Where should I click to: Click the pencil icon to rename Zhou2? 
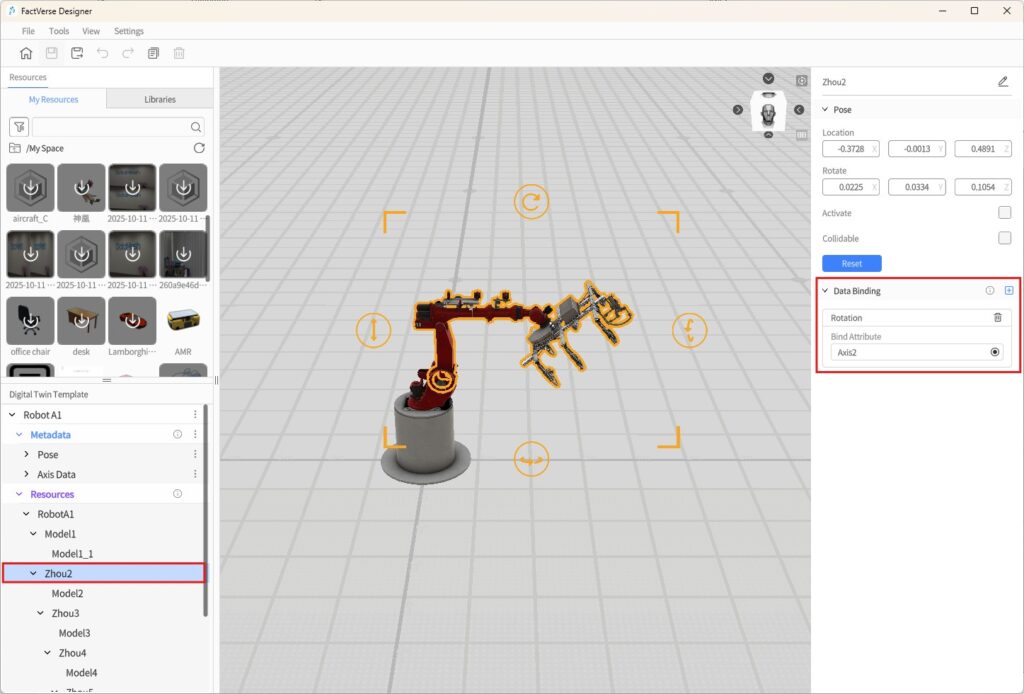[1003, 82]
